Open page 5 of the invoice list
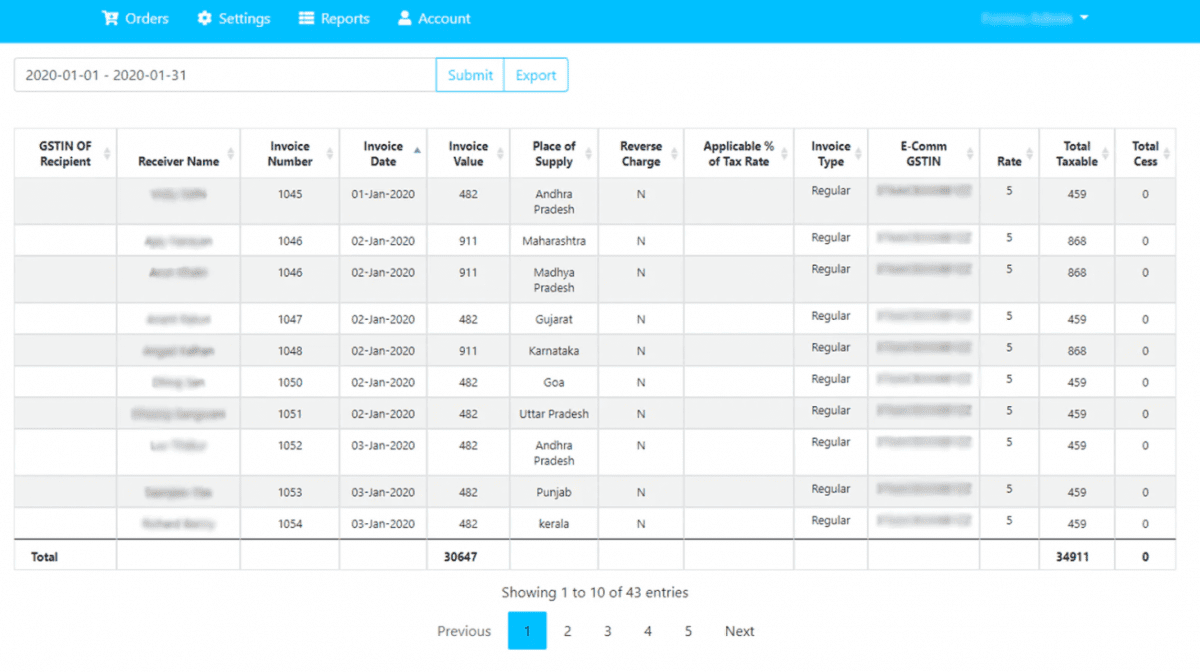The width and height of the screenshot is (1200, 672). pos(687,631)
